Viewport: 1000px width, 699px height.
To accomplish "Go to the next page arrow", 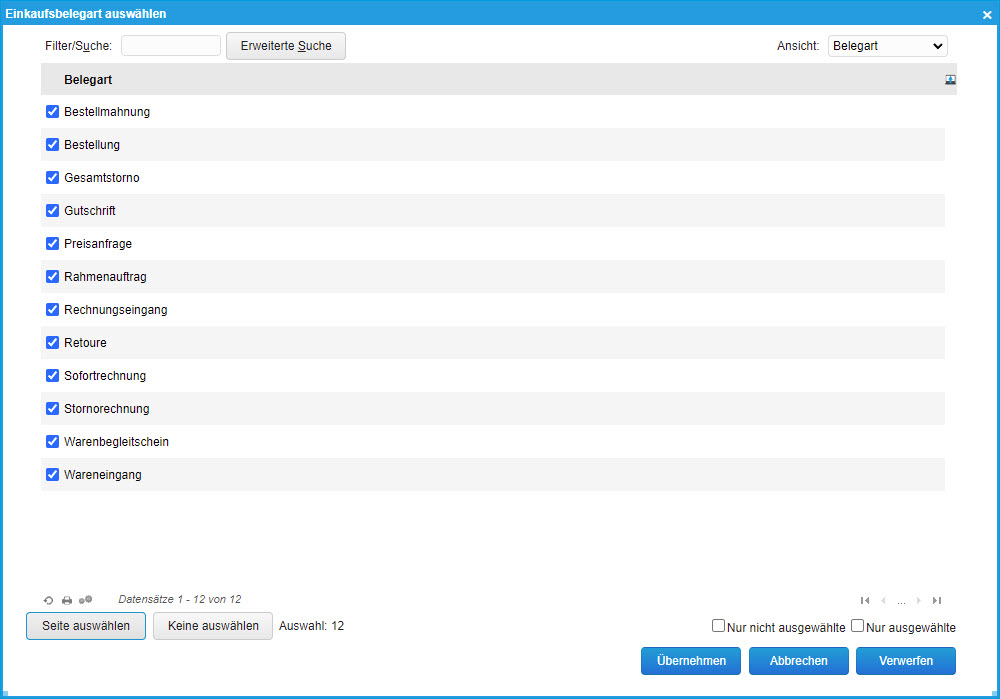I will point(918,600).
